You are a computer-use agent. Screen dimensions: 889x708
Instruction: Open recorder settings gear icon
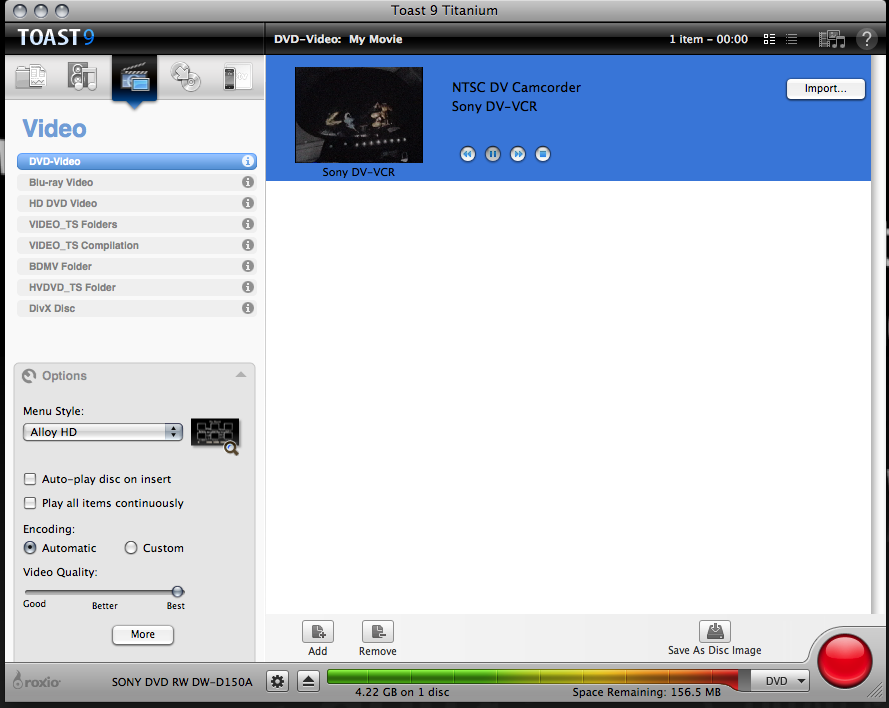[x=277, y=681]
